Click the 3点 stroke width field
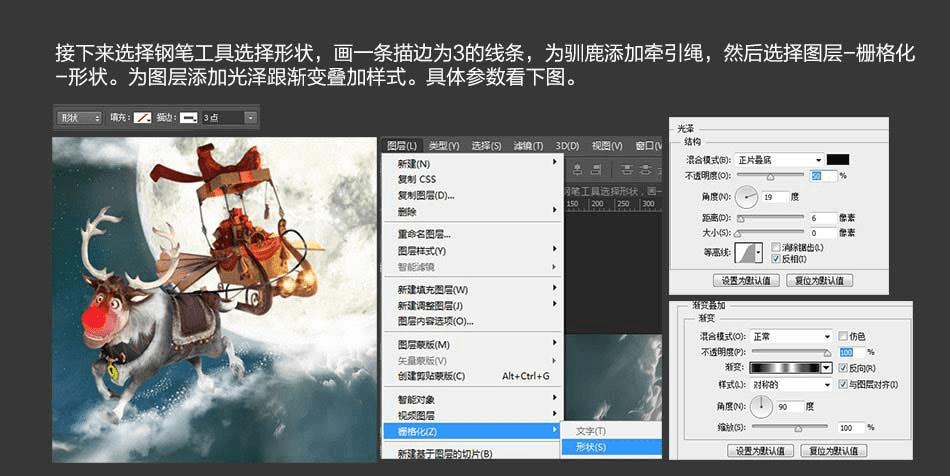The height and width of the screenshot is (476, 950). point(222,117)
